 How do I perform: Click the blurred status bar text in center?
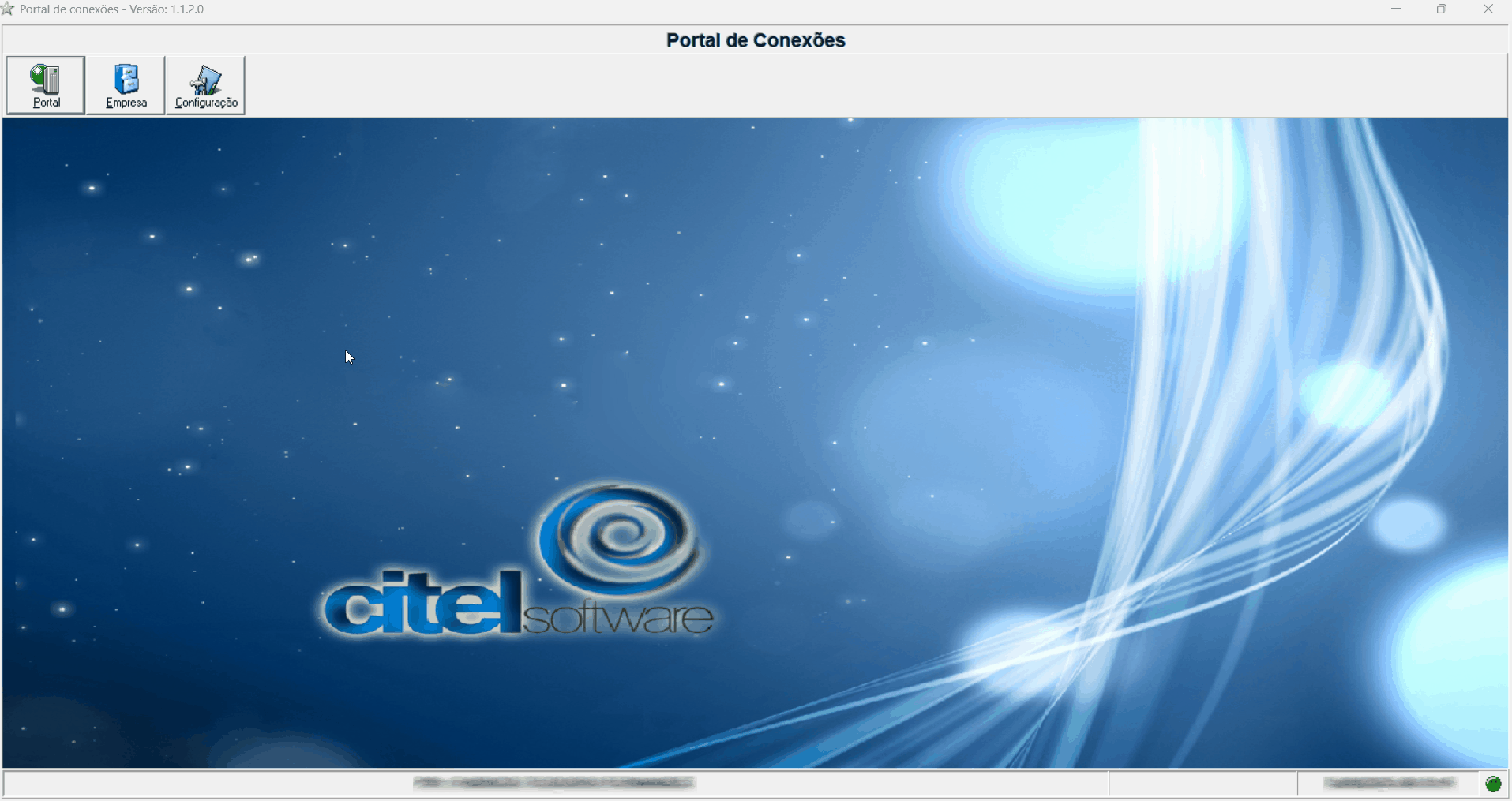coord(553,783)
